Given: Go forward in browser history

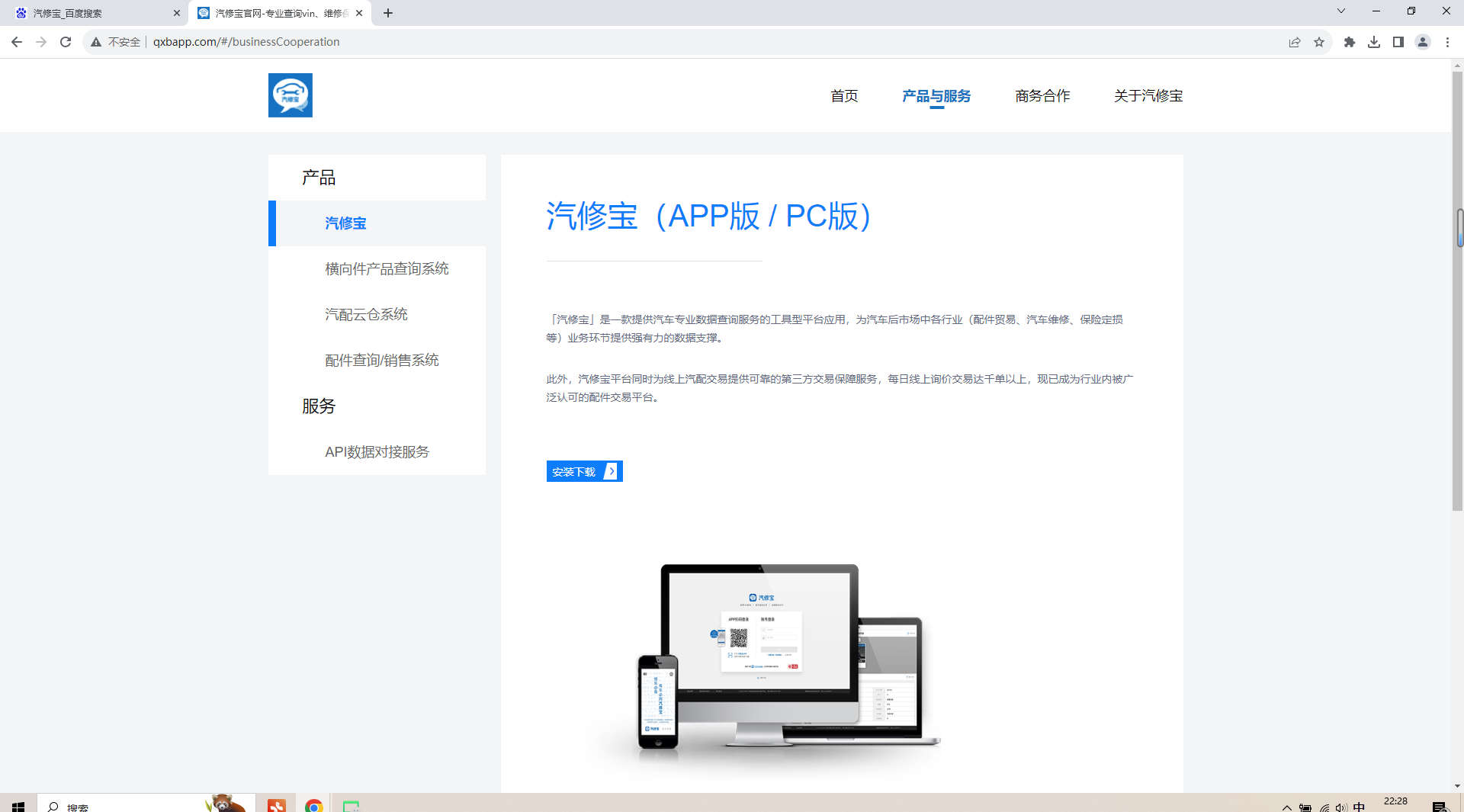Looking at the screenshot, I should click(41, 42).
